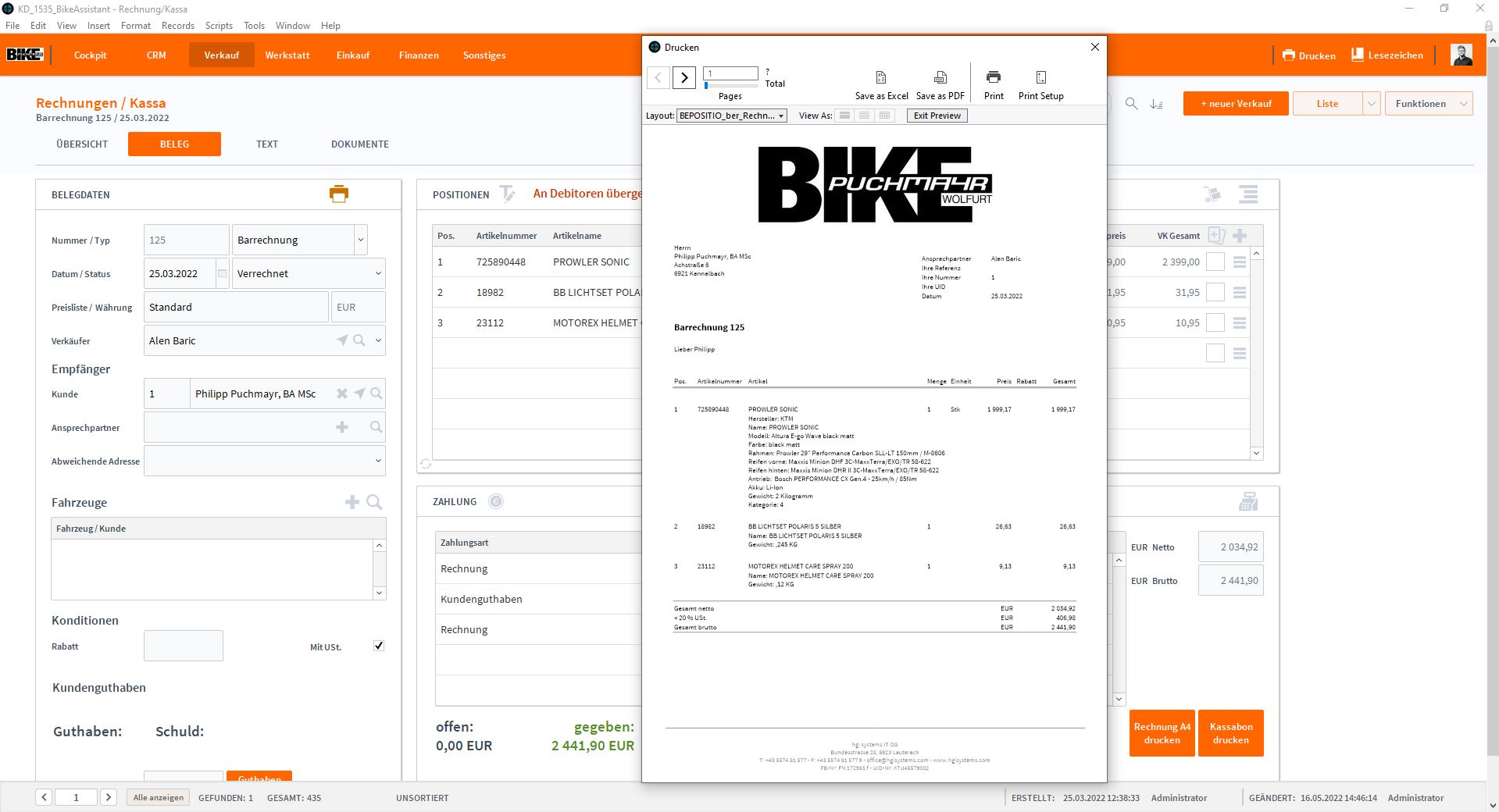Click the round icon next to ZAHLUNG title
1499x812 pixels.
click(x=496, y=501)
